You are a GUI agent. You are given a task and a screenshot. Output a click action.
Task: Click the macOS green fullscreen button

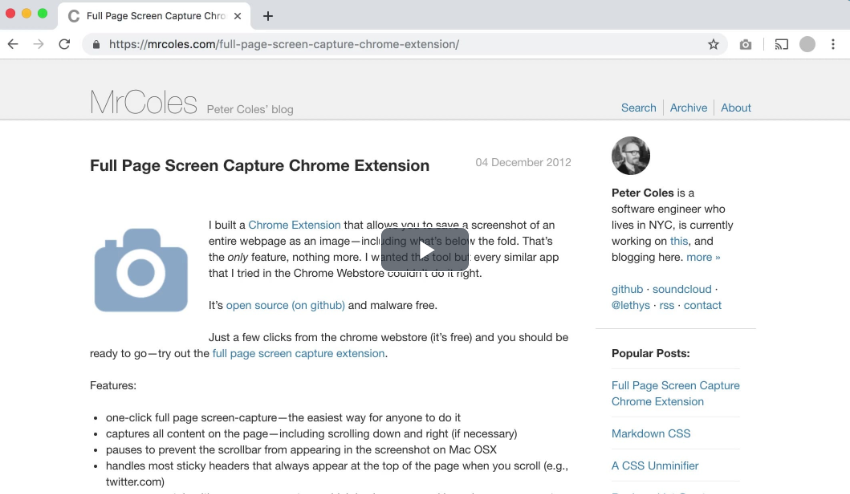pyautogui.click(x=43, y=14)
